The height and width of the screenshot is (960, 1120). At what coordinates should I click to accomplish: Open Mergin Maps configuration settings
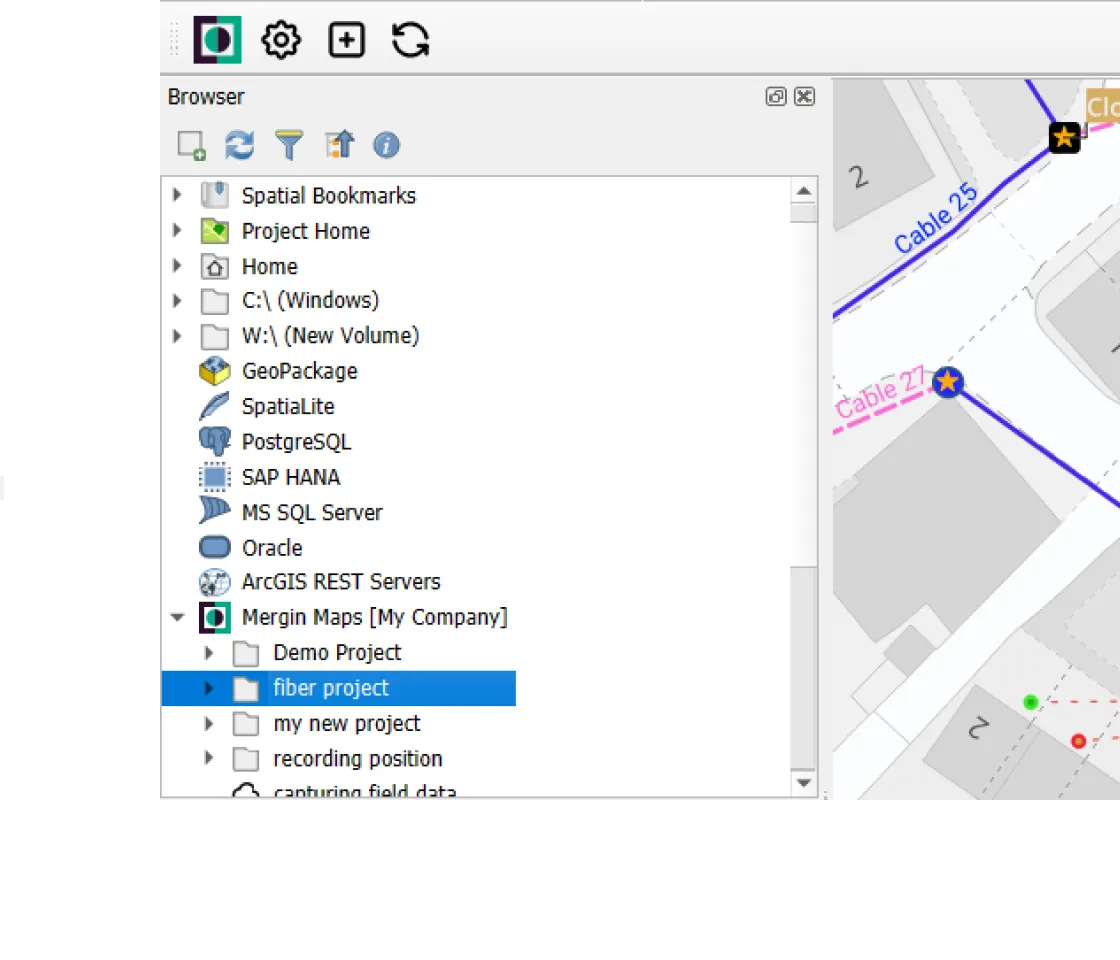[x=281, y=40]
